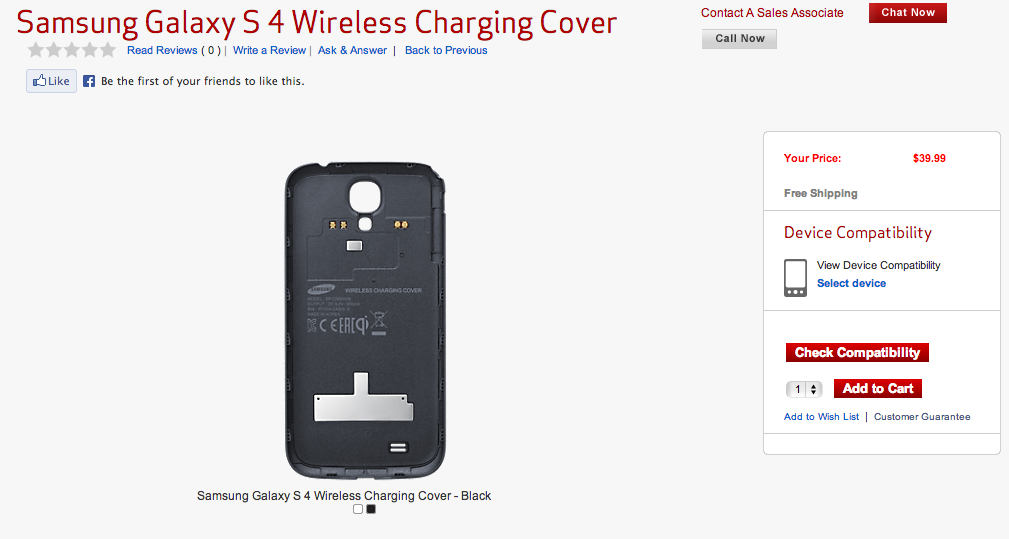
Task: Click the Facebook Like thumbs-up button
Action: [x=51, y=81]
